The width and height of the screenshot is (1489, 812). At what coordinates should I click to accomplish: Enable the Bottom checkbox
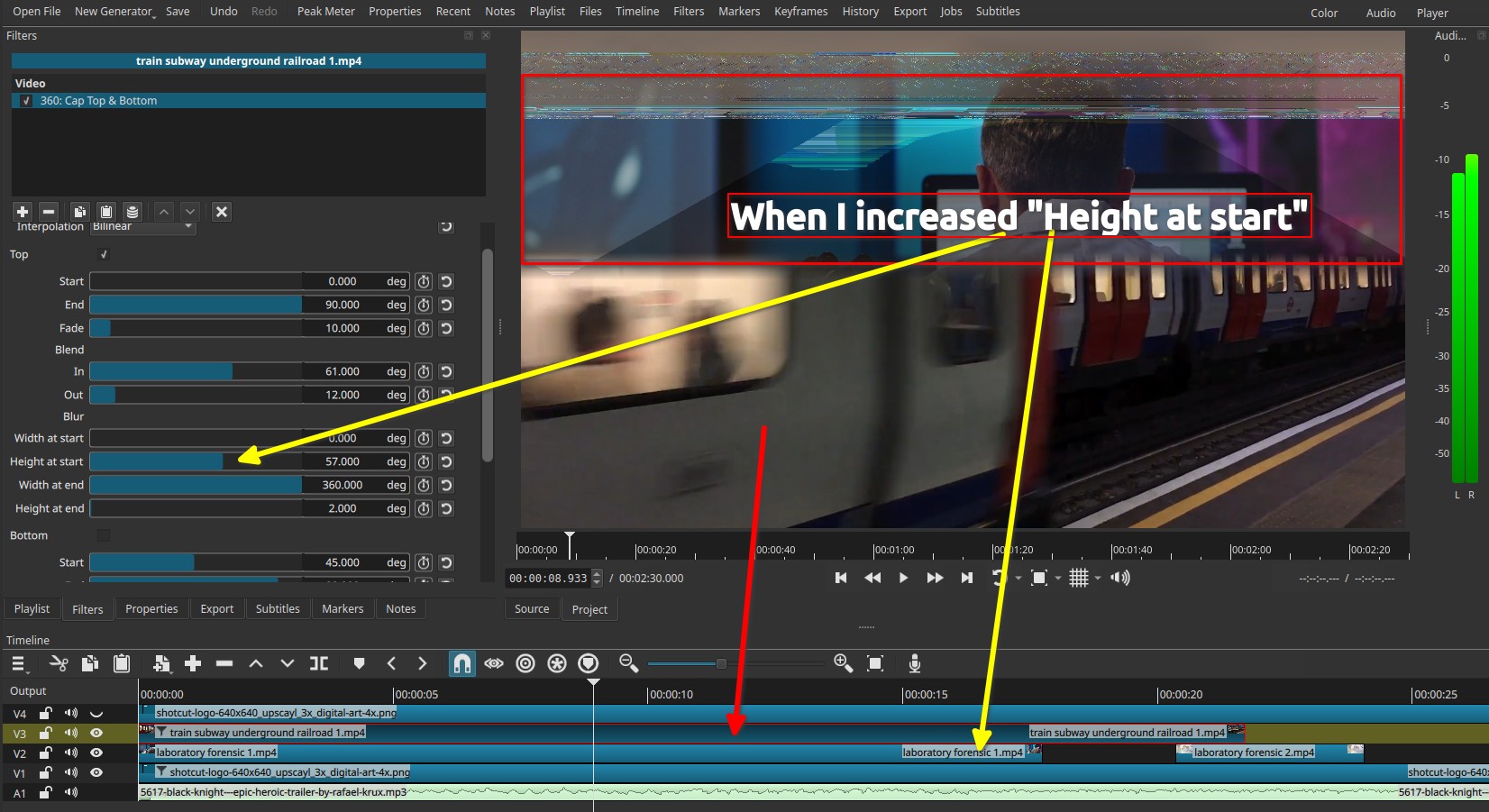[104, 535]
